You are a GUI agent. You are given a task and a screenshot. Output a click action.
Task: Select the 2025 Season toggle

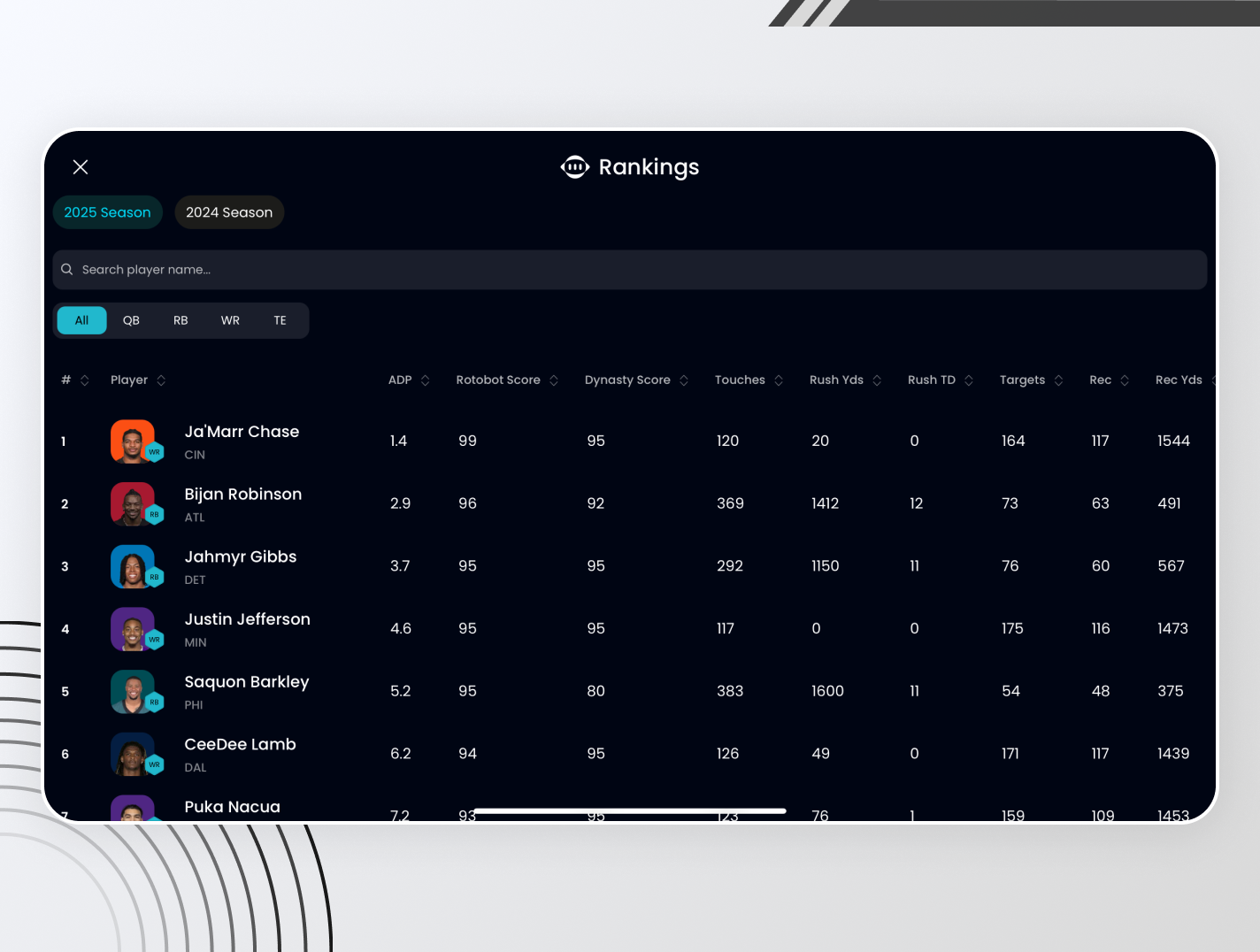[108, 212]
